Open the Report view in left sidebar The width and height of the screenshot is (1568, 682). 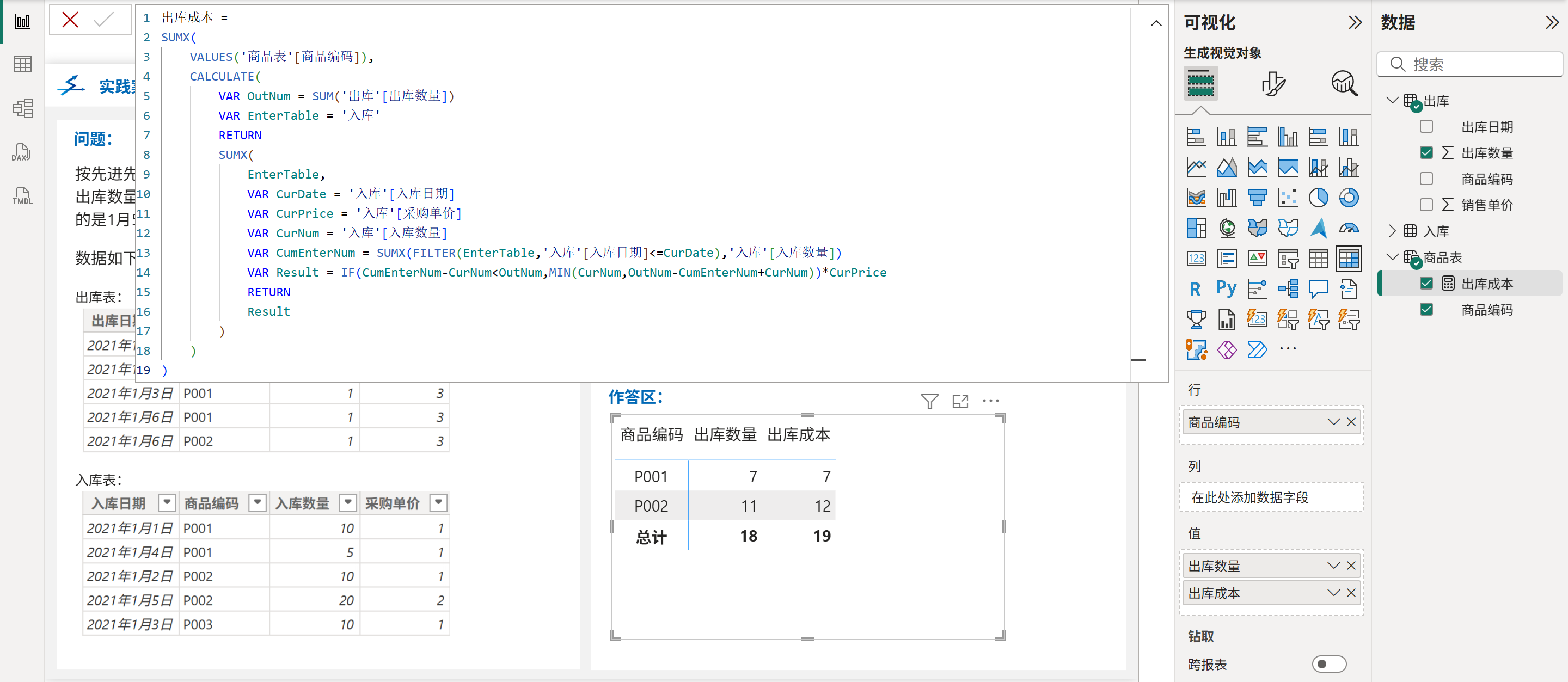point(22,22)
